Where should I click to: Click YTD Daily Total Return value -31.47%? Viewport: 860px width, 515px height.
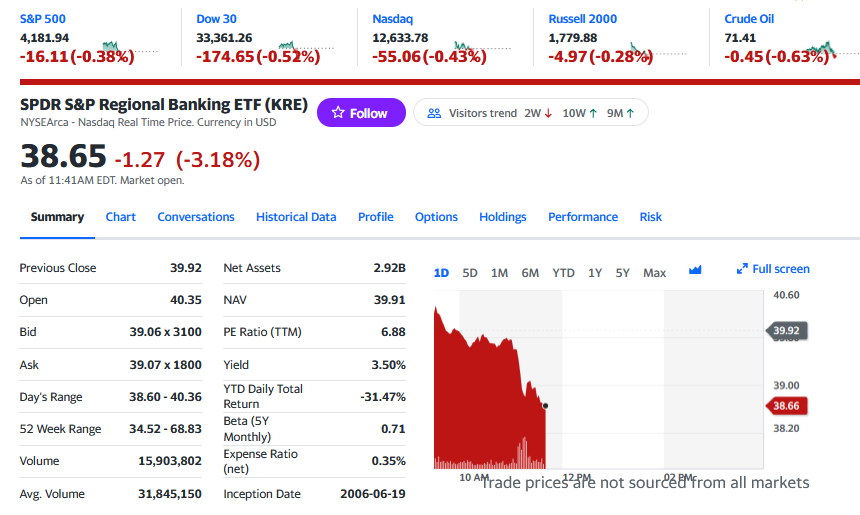pyautogui.click(x=383, y=397)
